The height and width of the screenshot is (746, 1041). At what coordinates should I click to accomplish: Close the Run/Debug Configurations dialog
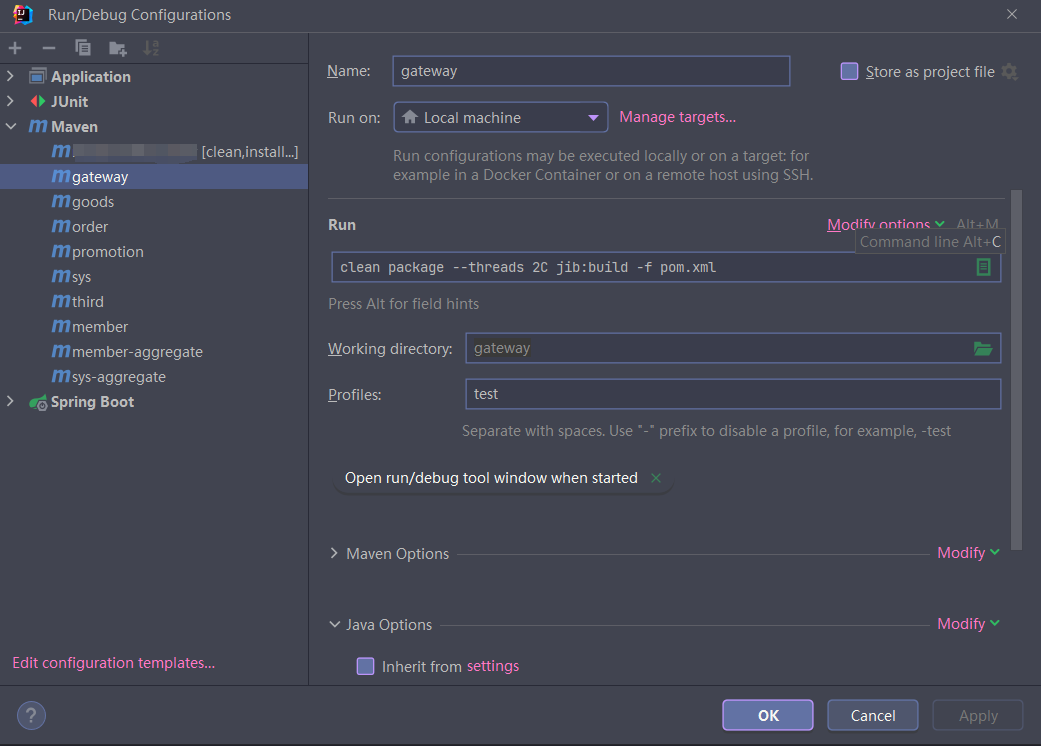click(x=1012, y=15)
